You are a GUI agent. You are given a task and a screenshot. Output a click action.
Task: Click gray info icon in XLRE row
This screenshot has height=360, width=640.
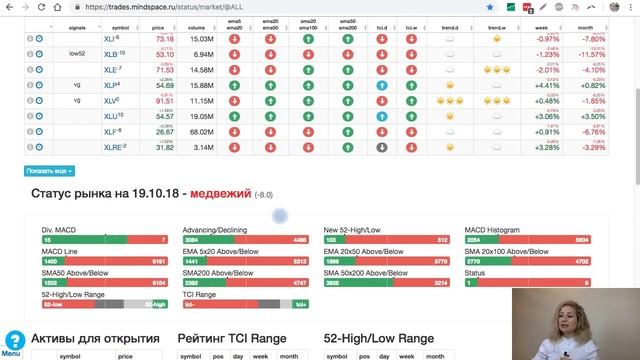[x=30, y=147]
